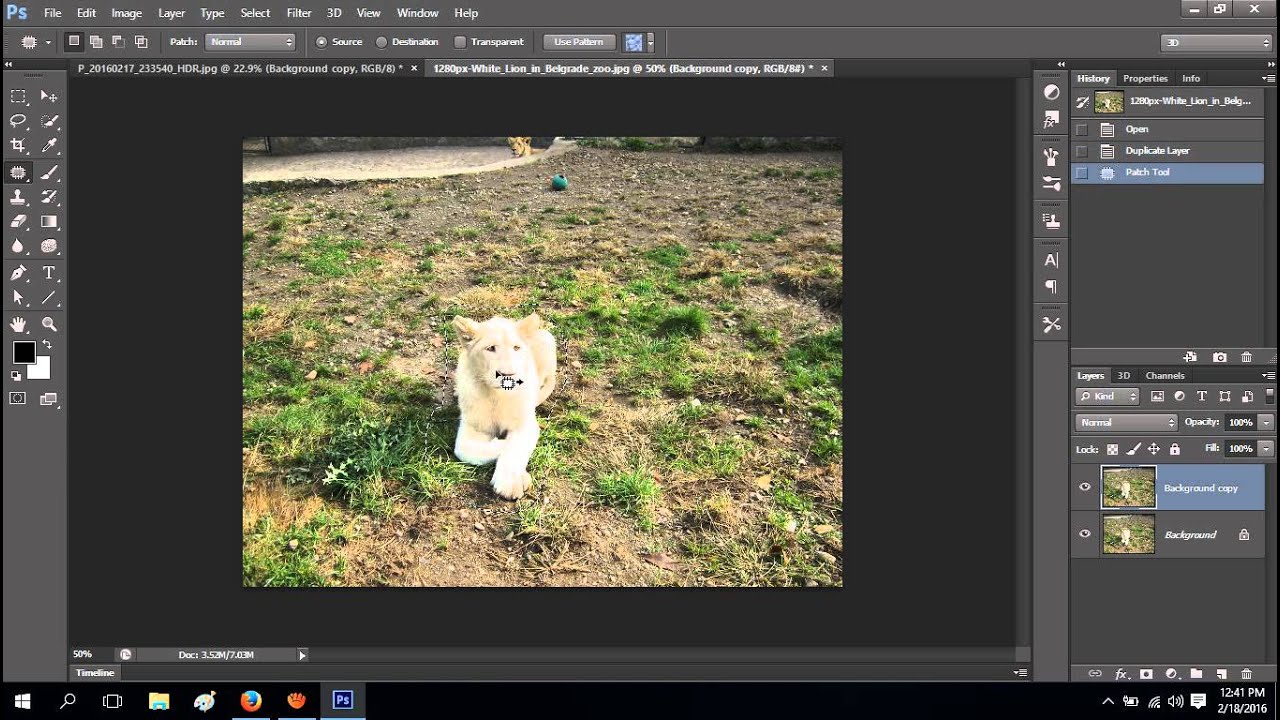Select the Clone Stamp tool

click(x=18, y=197)
